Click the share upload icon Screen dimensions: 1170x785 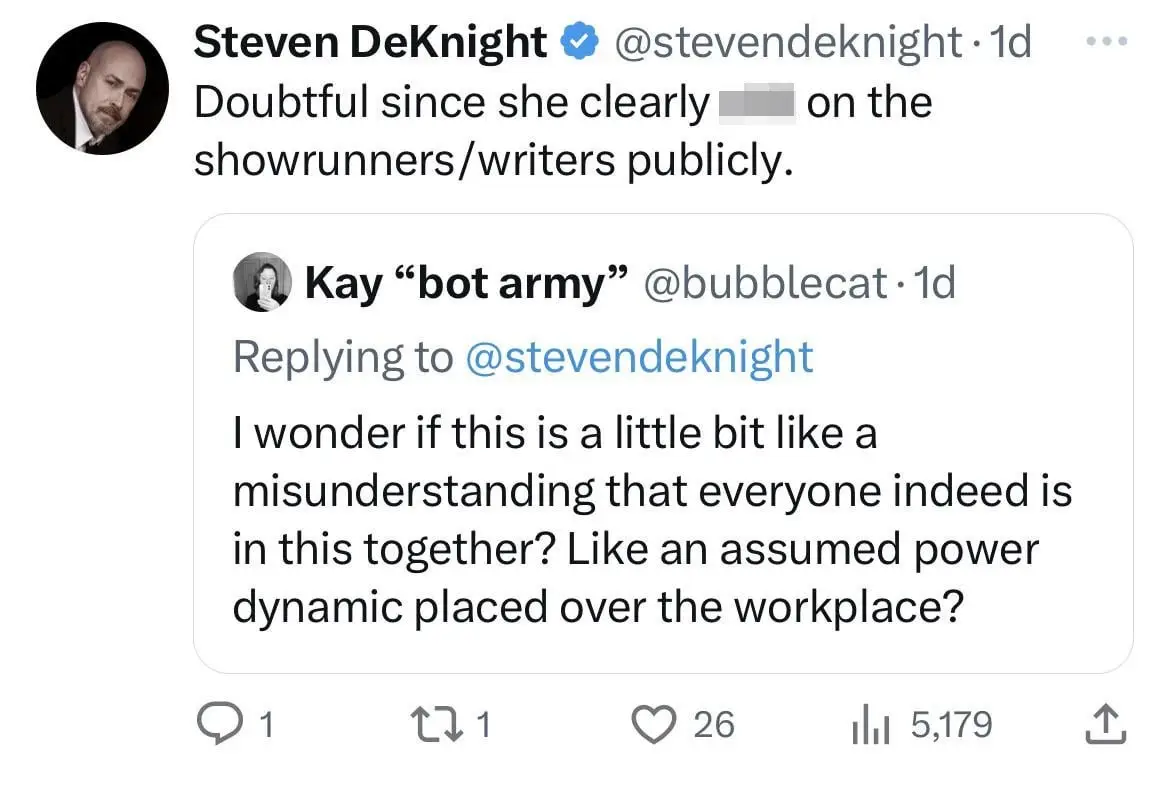[x=1104, y=723]
